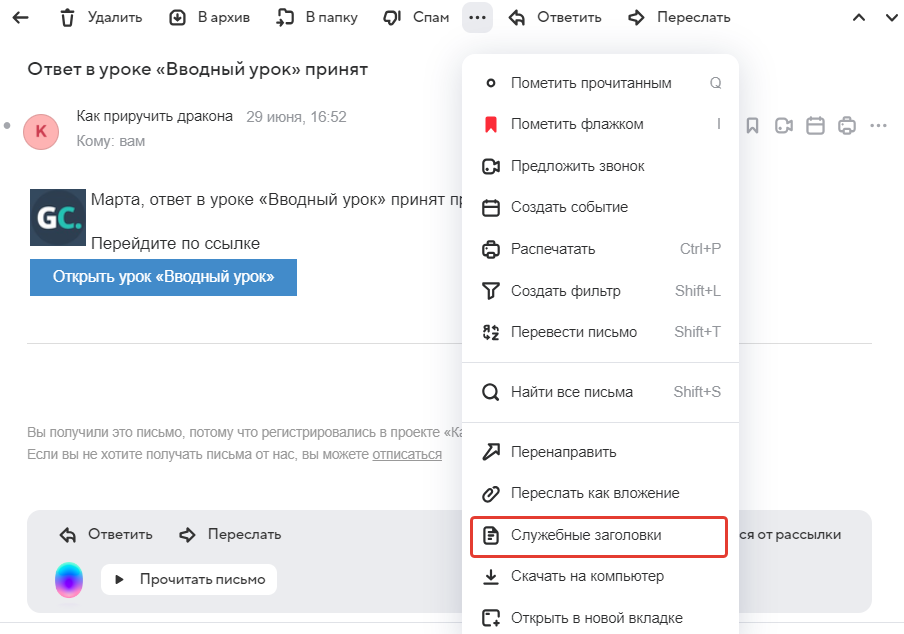The image size is (904, 634).
Task: Choose Предложить звонок from menu
Action: pos(601,167)
